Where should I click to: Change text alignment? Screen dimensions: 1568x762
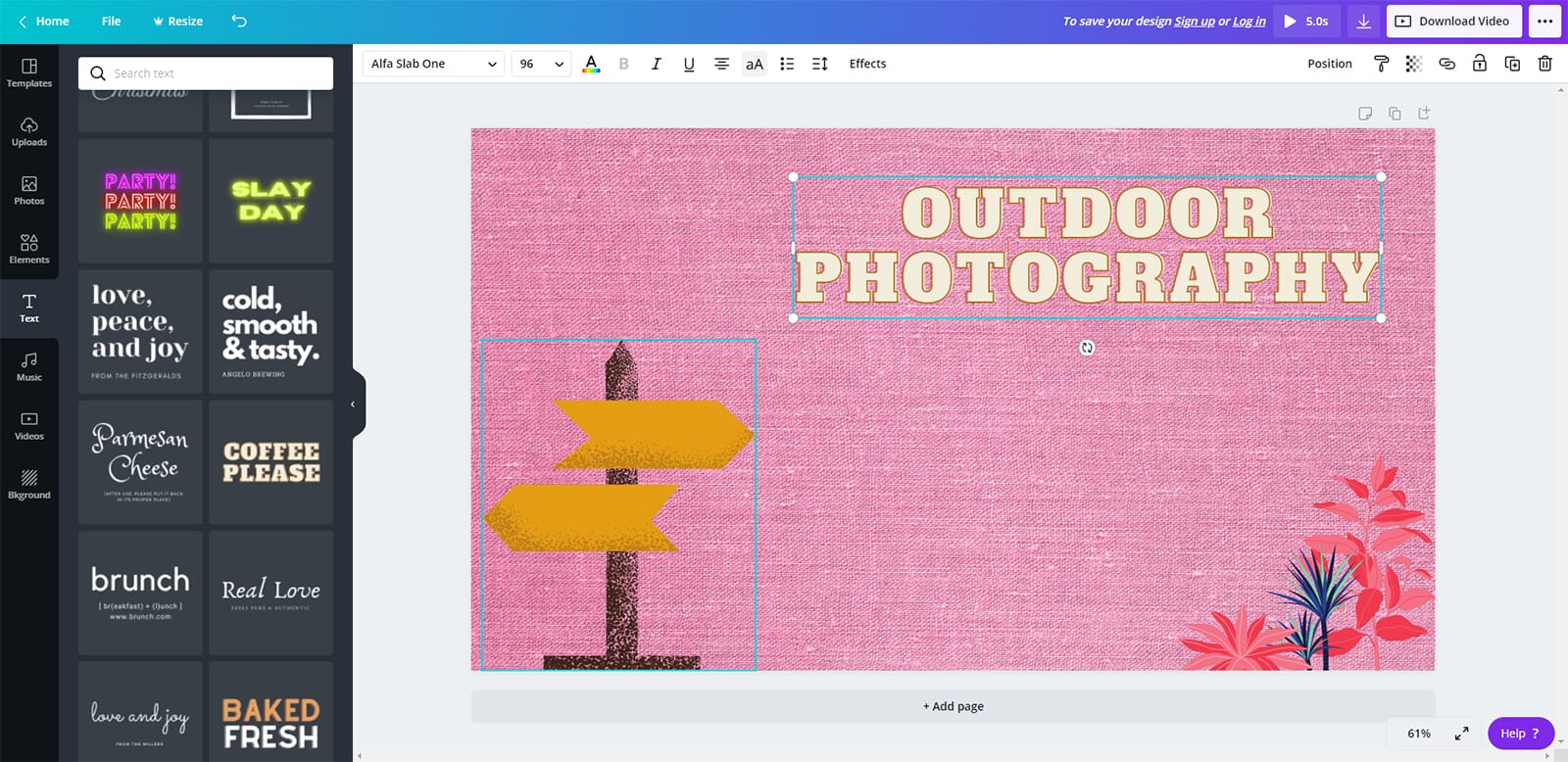721,64
